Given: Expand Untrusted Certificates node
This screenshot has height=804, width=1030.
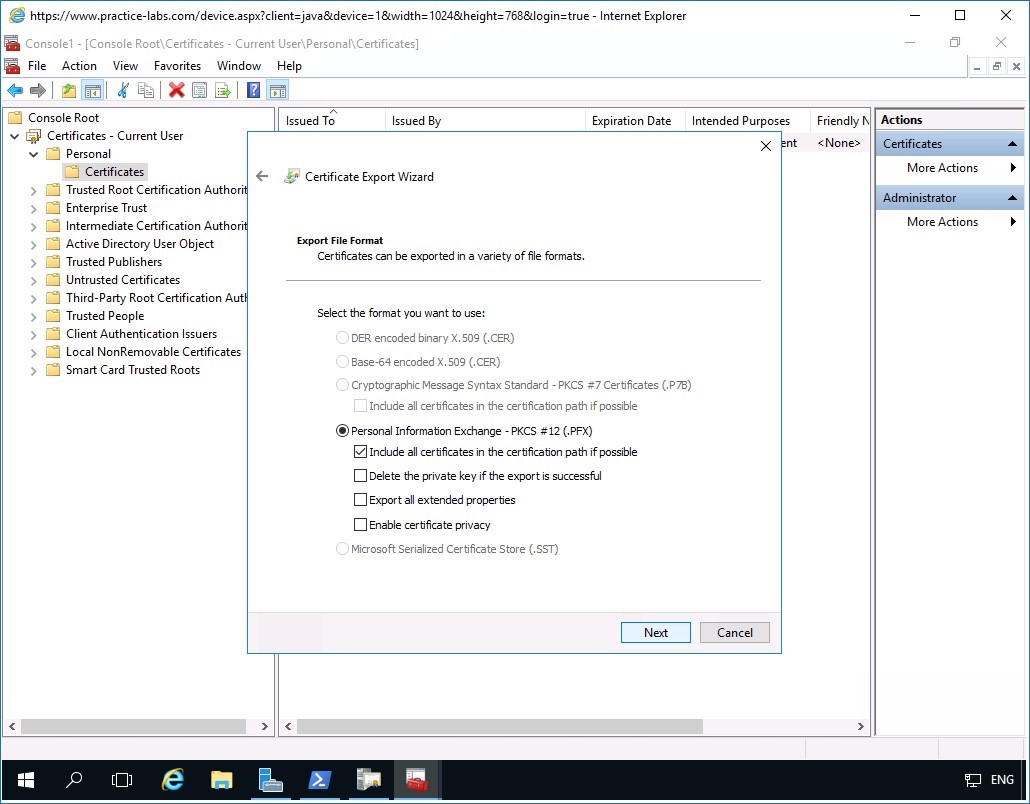Looking at the screenshot, I should pos(34,280).
